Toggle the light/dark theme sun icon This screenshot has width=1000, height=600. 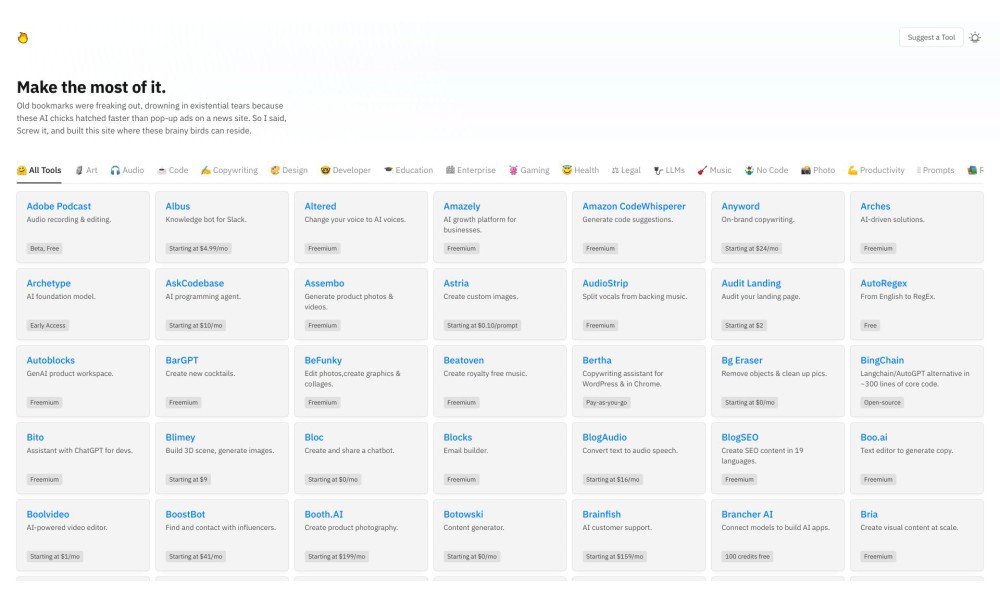point(974,38)
